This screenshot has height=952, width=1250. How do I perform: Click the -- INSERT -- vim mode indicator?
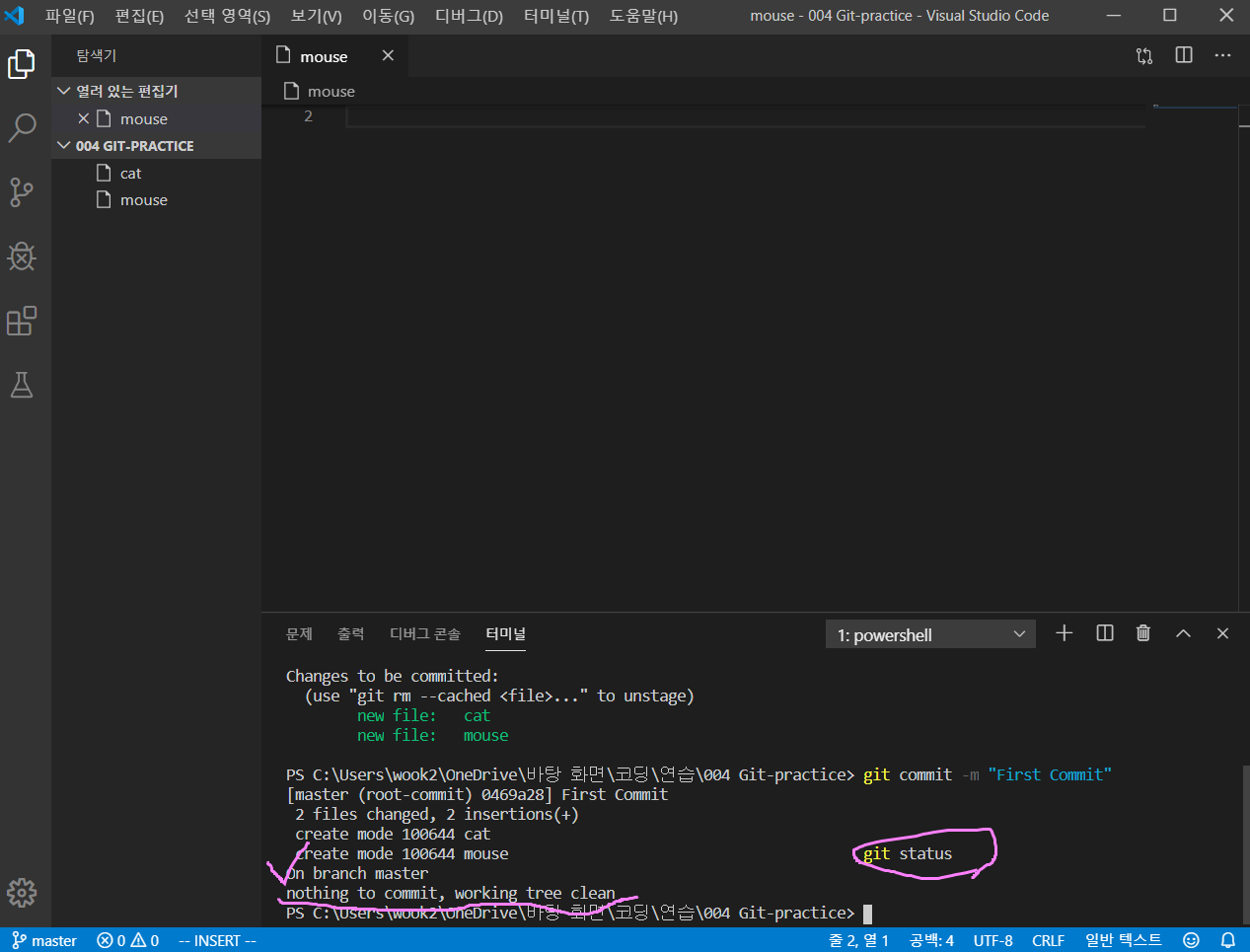[217, 940]
